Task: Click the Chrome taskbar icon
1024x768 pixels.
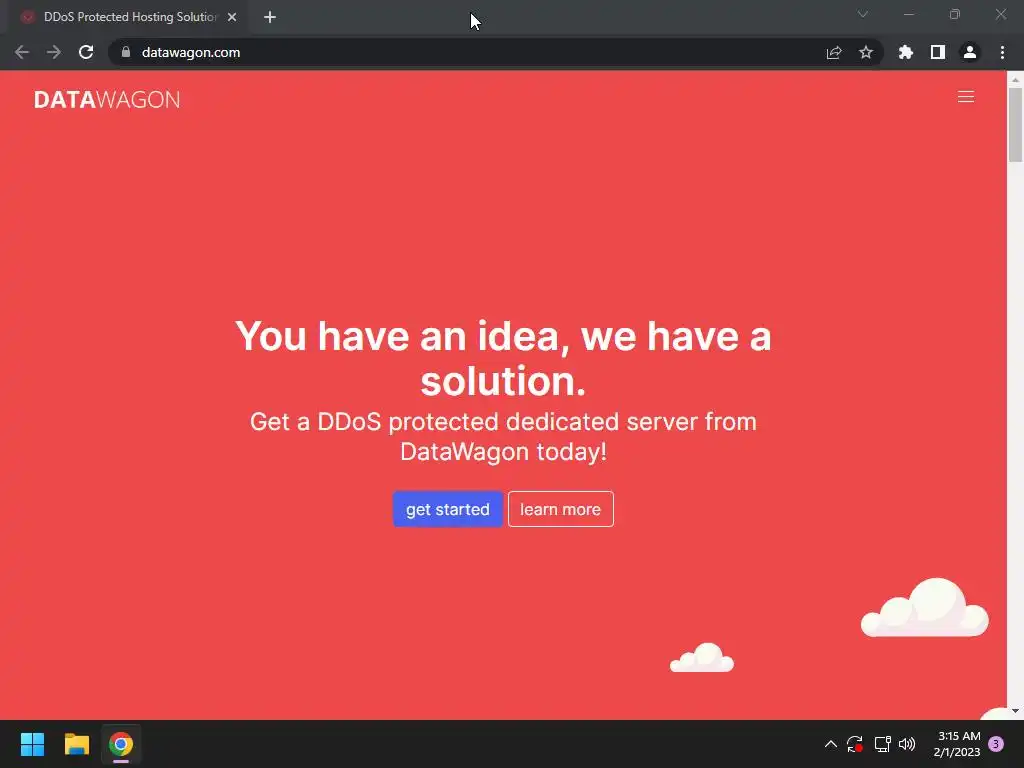Action: 121,744
